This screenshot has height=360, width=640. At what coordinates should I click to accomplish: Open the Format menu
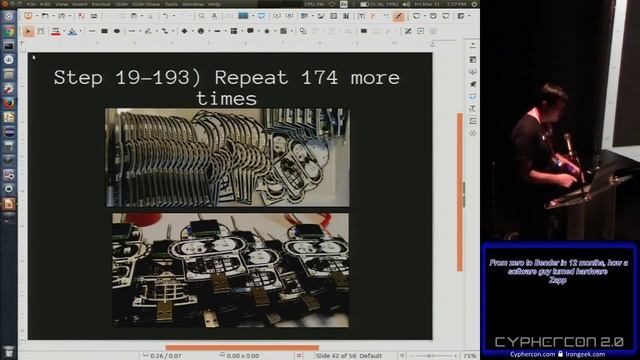point(101,4)
